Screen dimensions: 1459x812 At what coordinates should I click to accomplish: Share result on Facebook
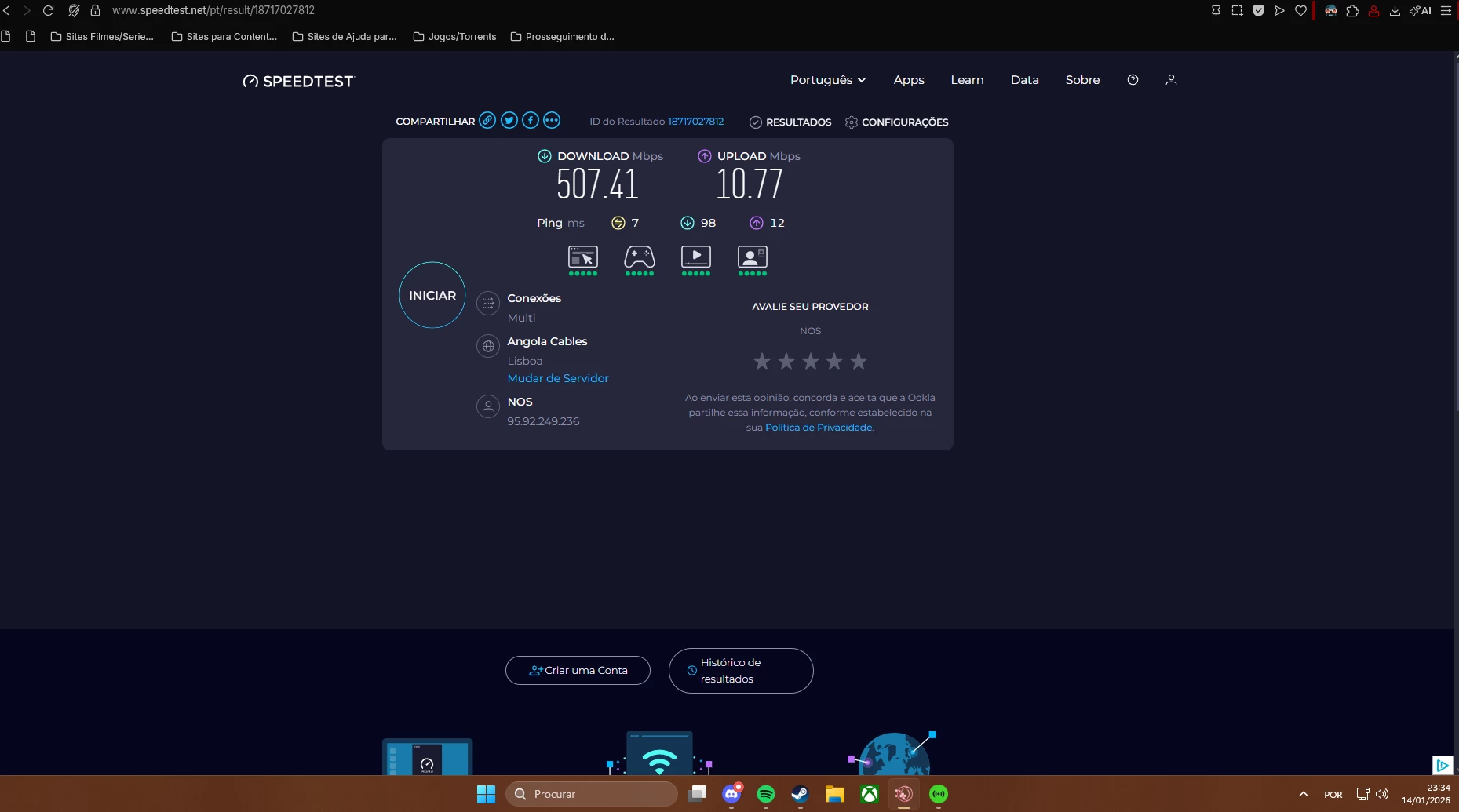point(531,121)
